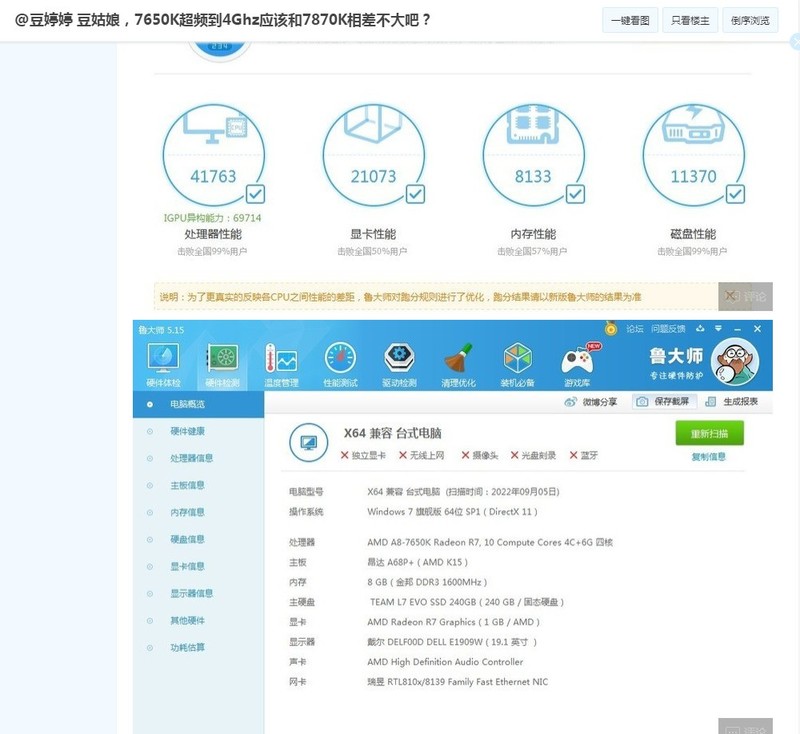The image size is (800, 734).
Task: Click the camera icon for 保存截屏
Action: pyautogui.click(x=642, y=402)
